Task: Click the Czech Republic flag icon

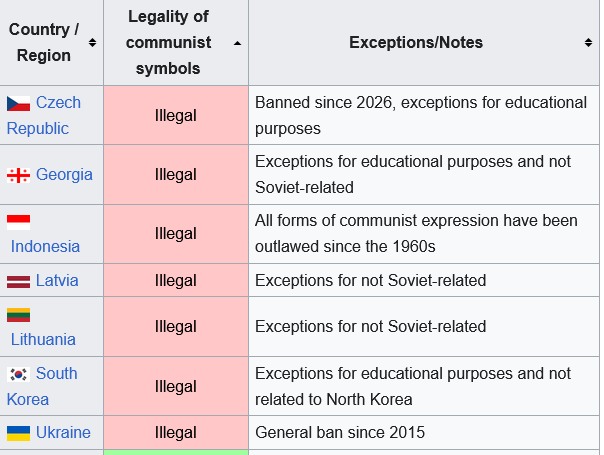Action: [x=18, y=103]
